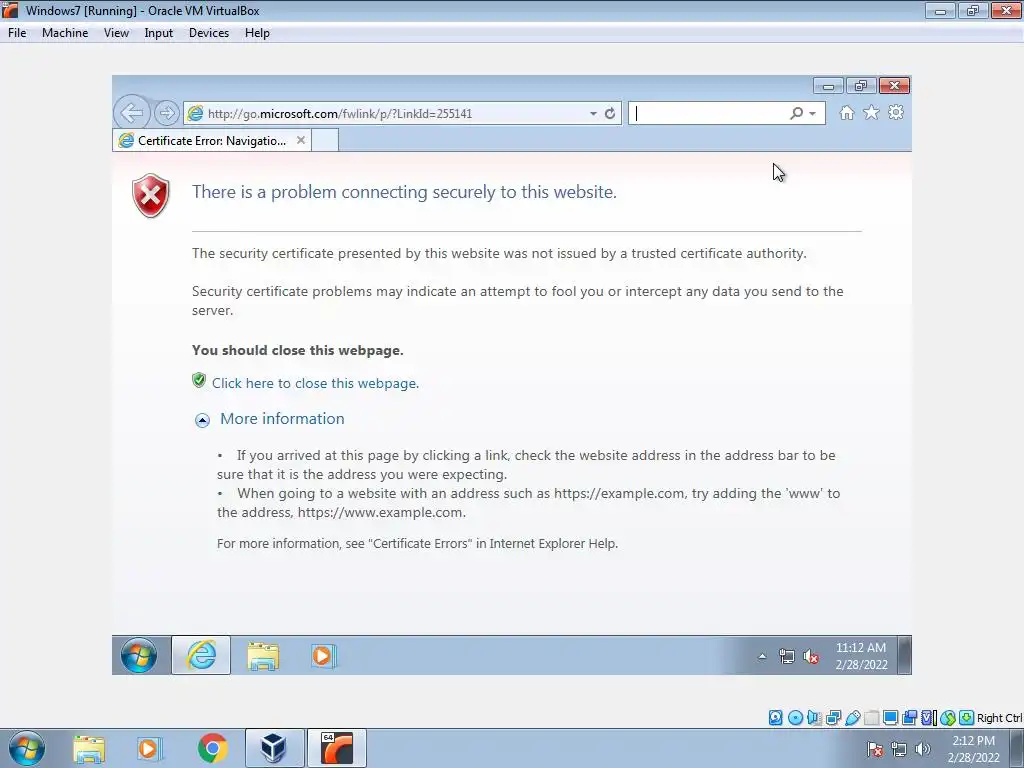Refresh the page using the address bar reload icon
The height and width of the screenshot is (768, 1024).
tap(610, 113)
